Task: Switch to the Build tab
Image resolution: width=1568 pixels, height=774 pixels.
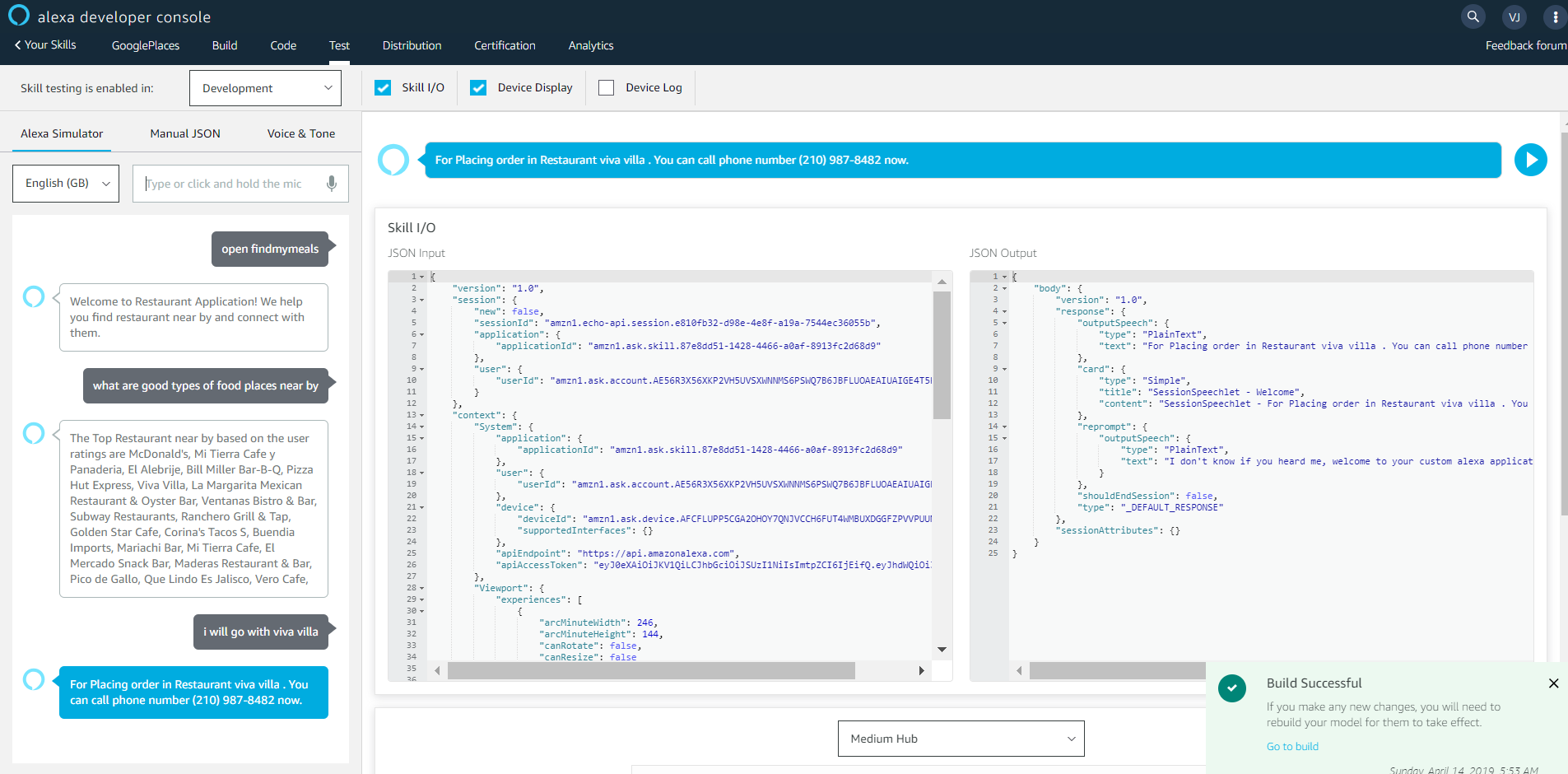Action: (225, 45)
